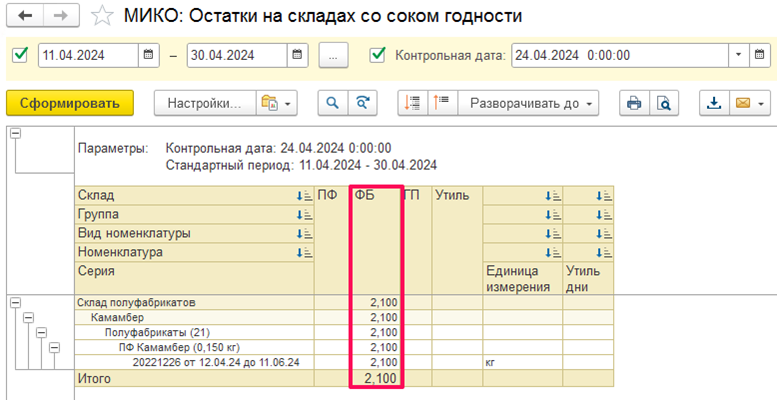This screenshot has width=777, height=400.
Task: Collapse Склад полуфабрикатов group level
Action: click(x=15, y=302)
